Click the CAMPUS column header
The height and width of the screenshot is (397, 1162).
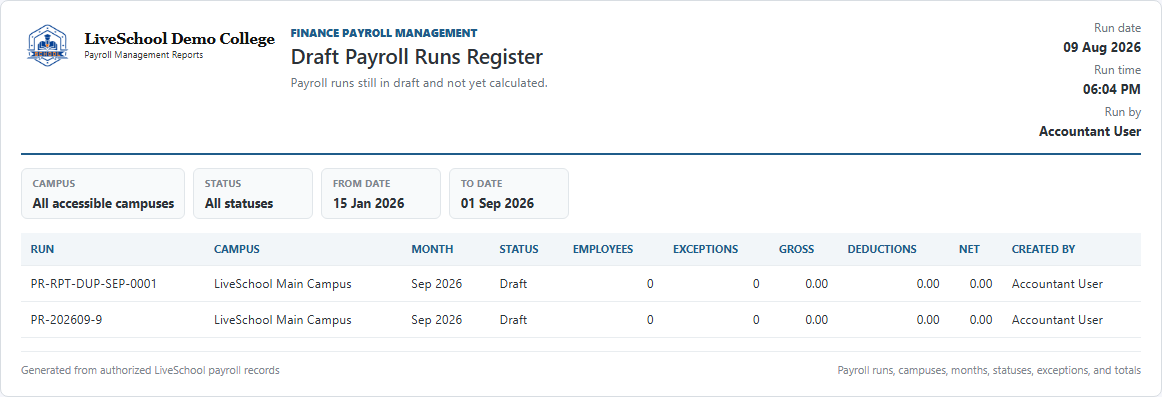236,250
